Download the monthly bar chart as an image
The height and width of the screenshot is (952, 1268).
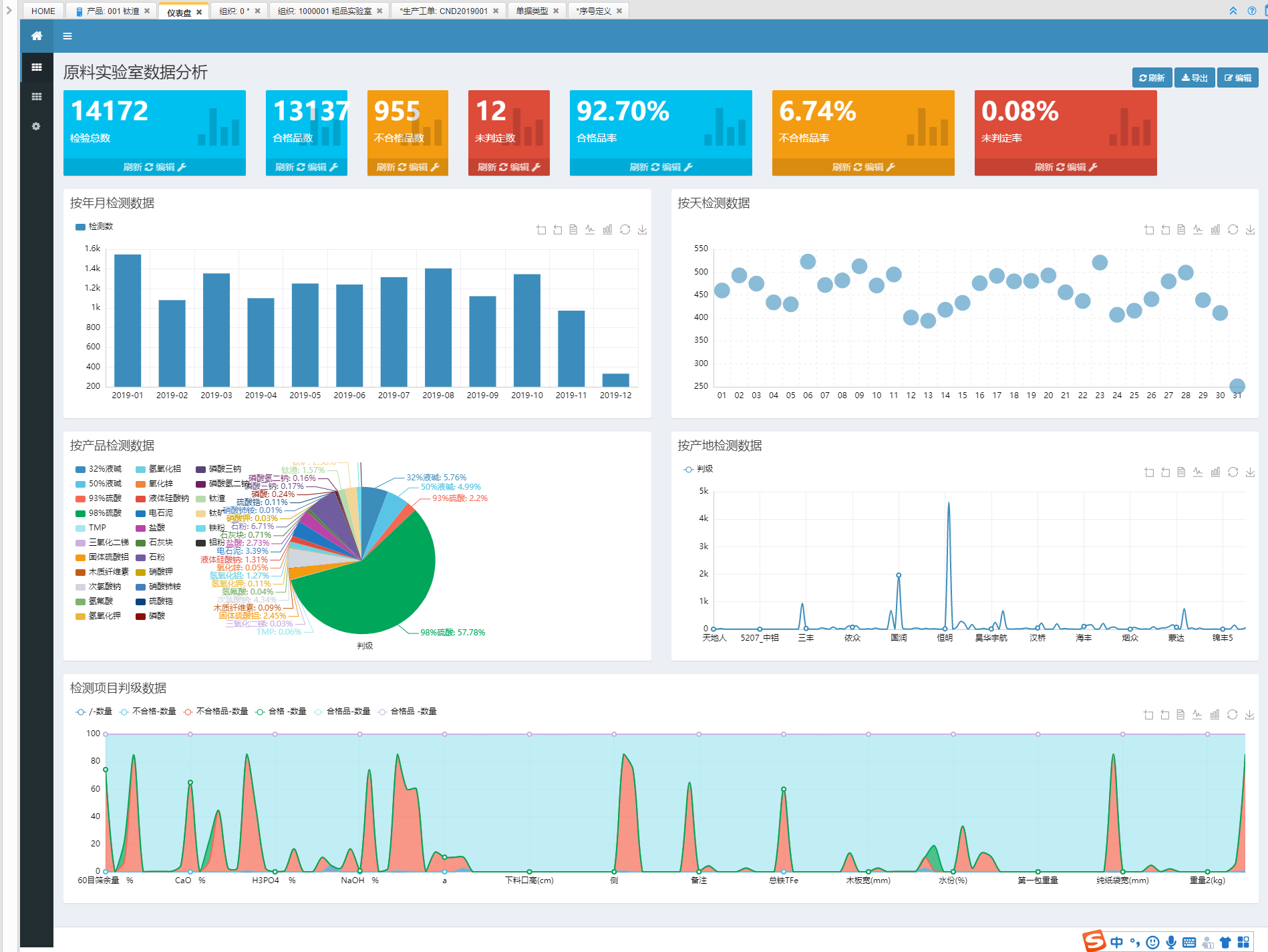pyautogui.click(x=642, y=230)
